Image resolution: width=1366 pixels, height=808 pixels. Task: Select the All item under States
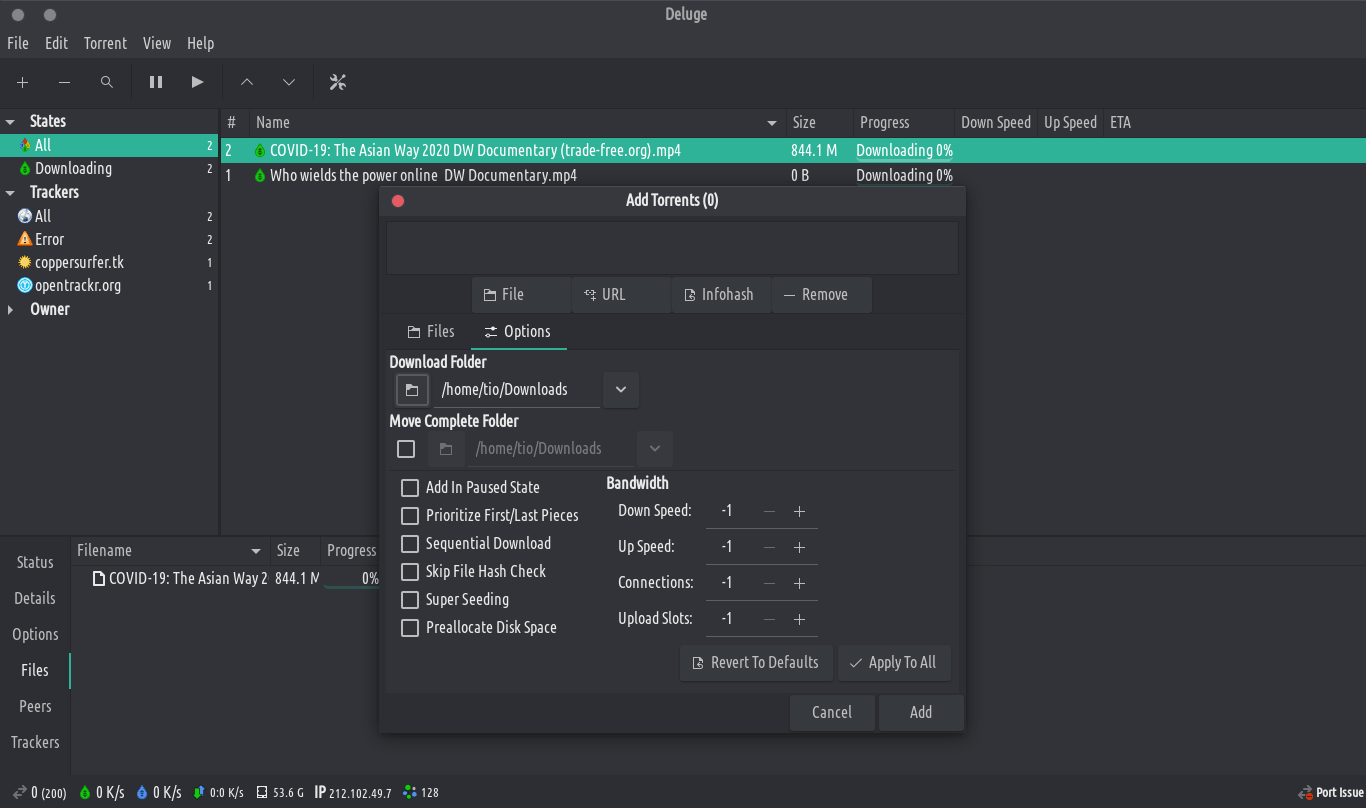click(x=109, y=145)
